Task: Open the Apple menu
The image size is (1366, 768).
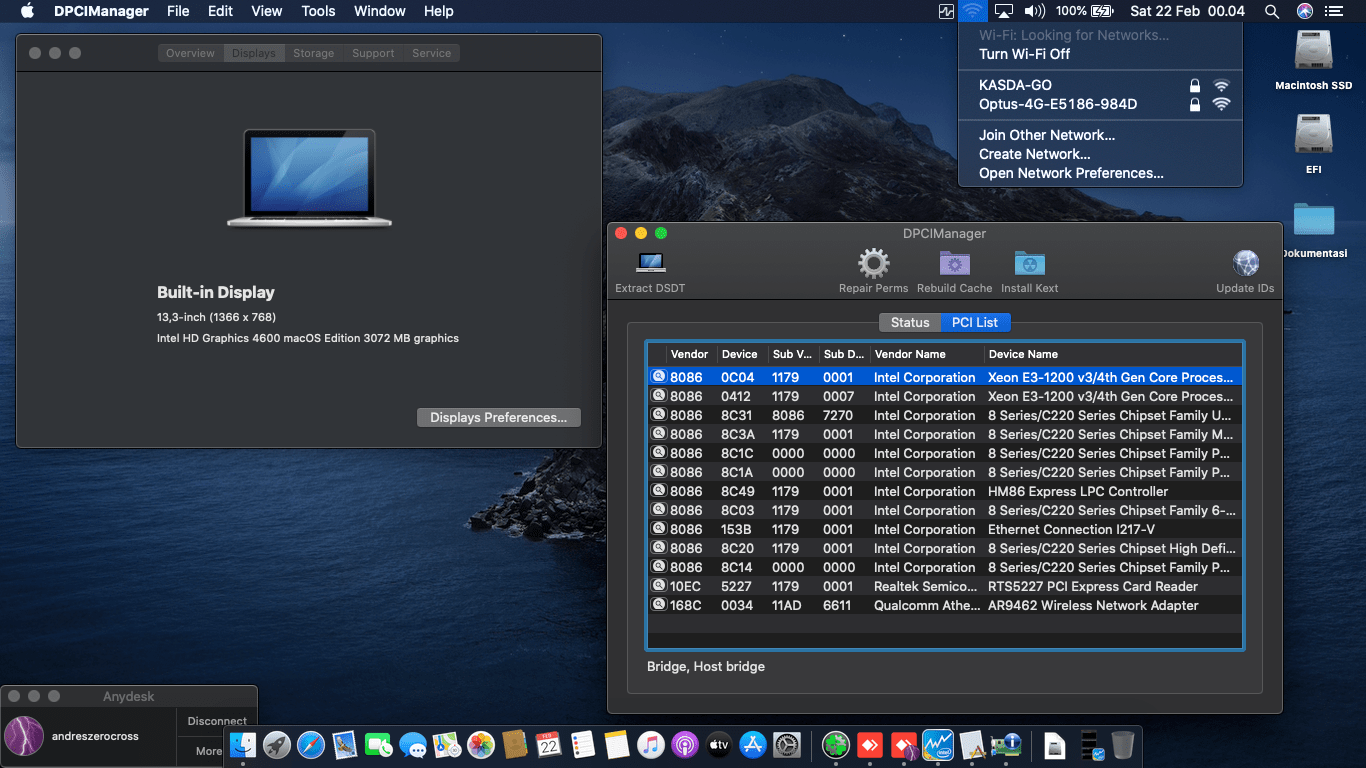Action: pos(27,11)
